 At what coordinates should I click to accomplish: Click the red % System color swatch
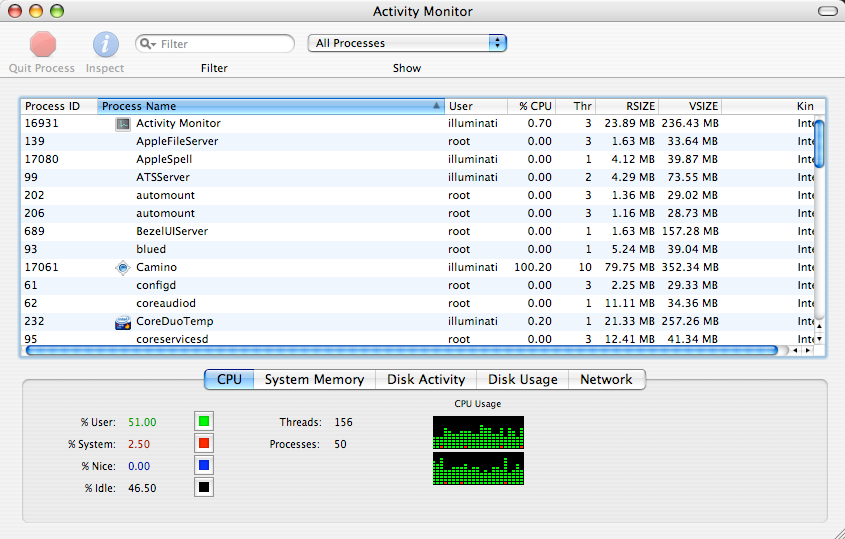tap(204, 444)
